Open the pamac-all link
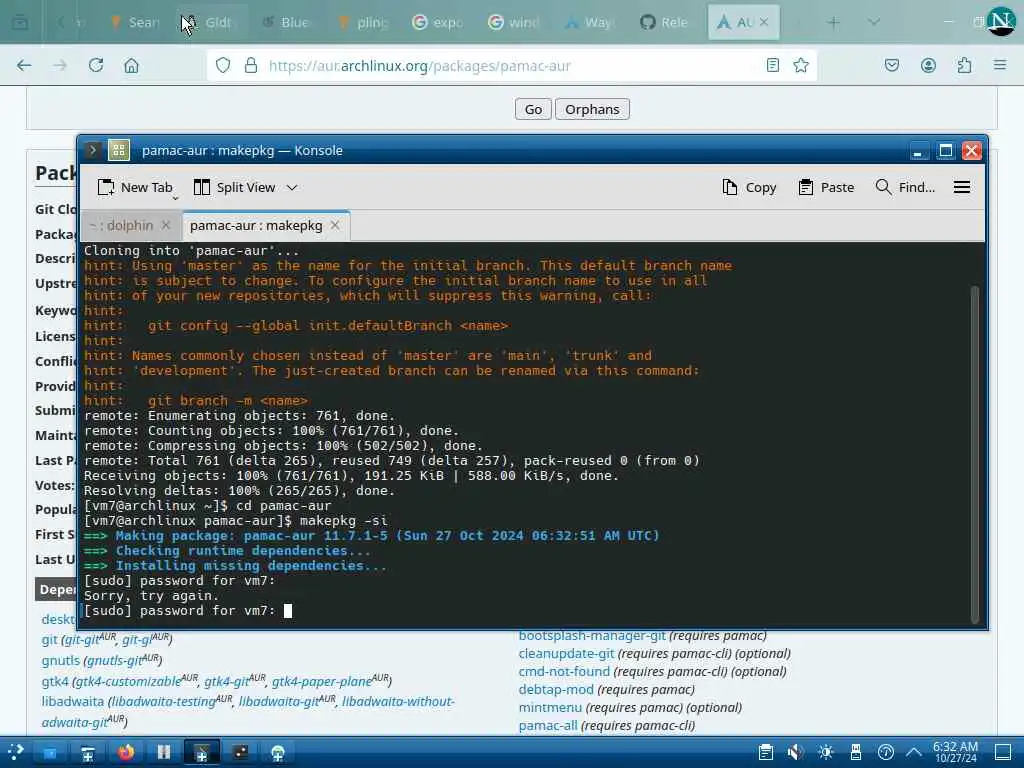 [548, 726]
